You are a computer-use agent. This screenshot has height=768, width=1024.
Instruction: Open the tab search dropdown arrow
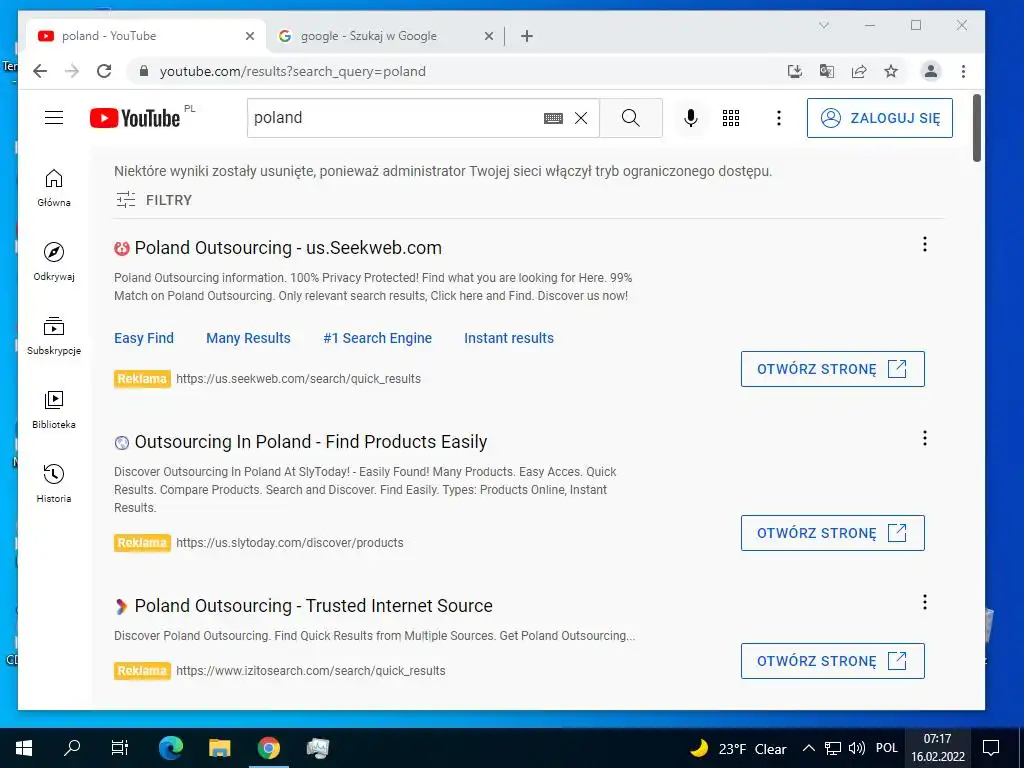point(824,25)
